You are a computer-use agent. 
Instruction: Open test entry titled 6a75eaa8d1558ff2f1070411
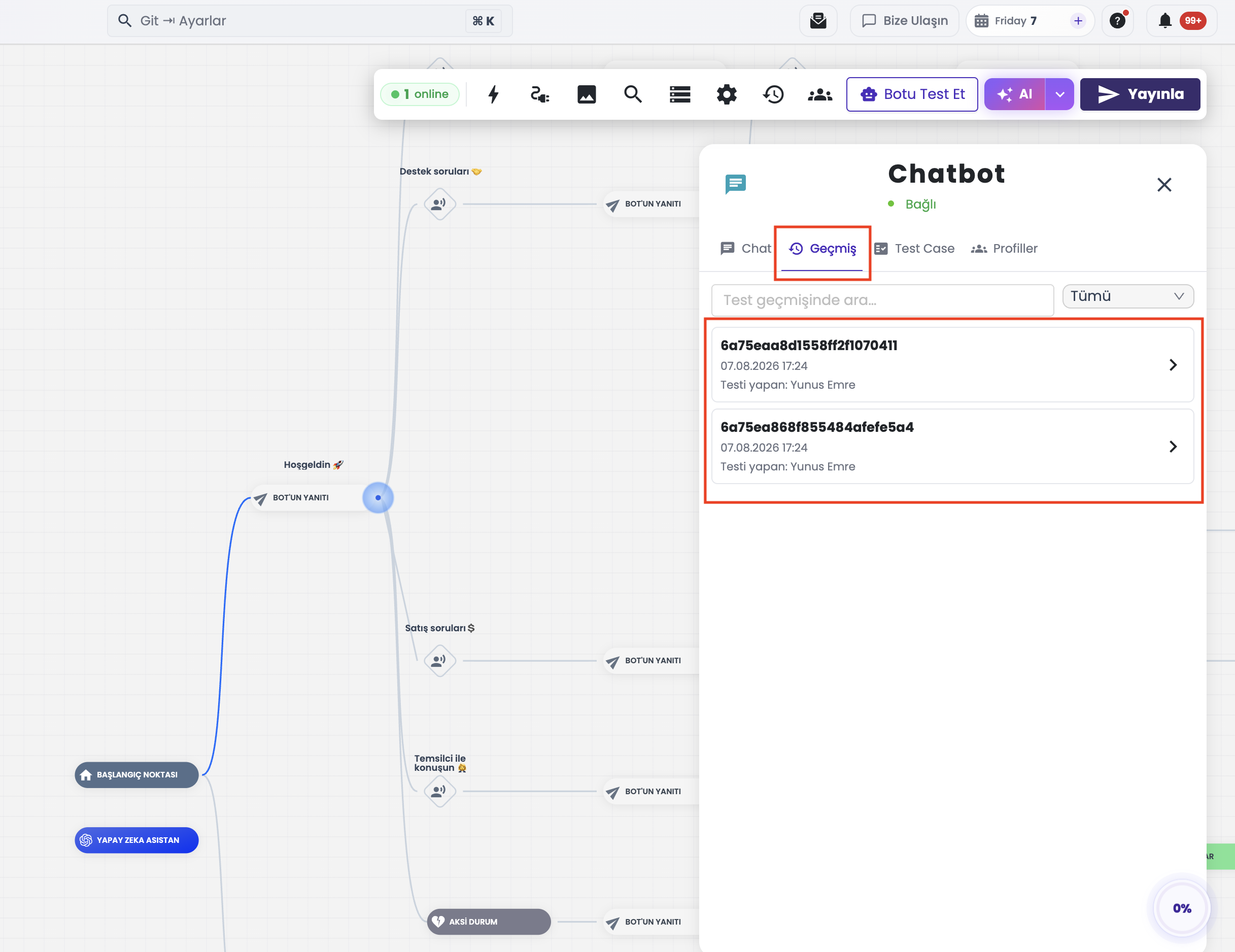952,365
